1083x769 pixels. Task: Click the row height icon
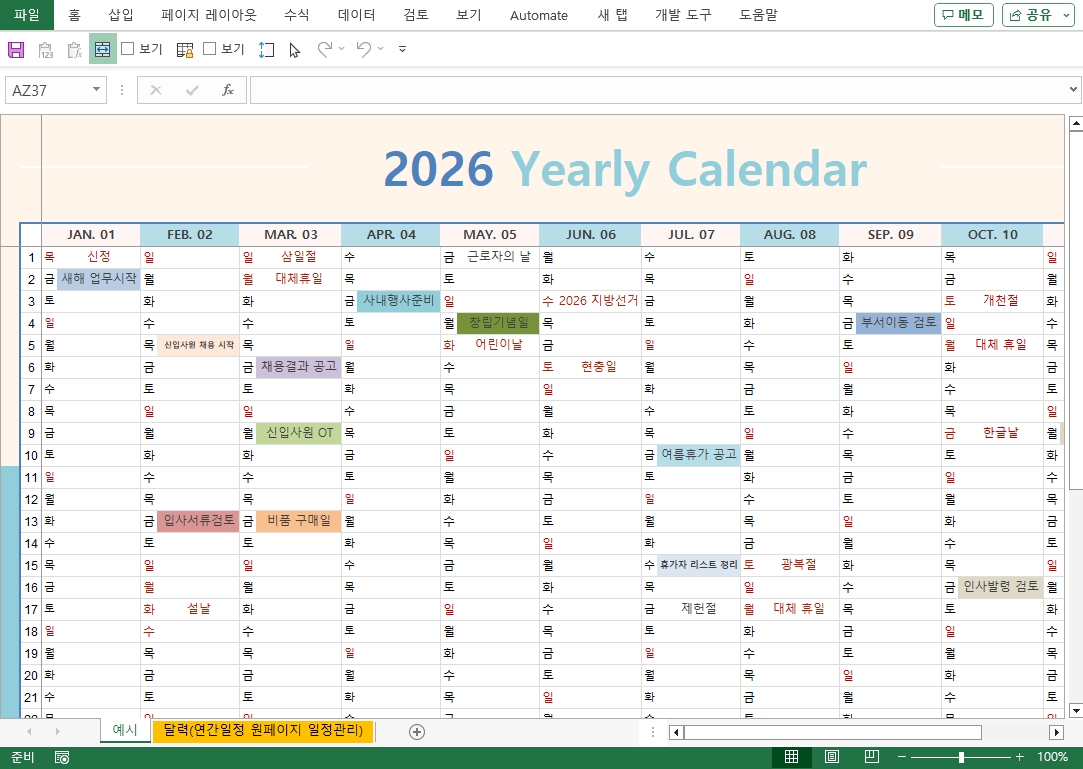[x=266, y=49]
